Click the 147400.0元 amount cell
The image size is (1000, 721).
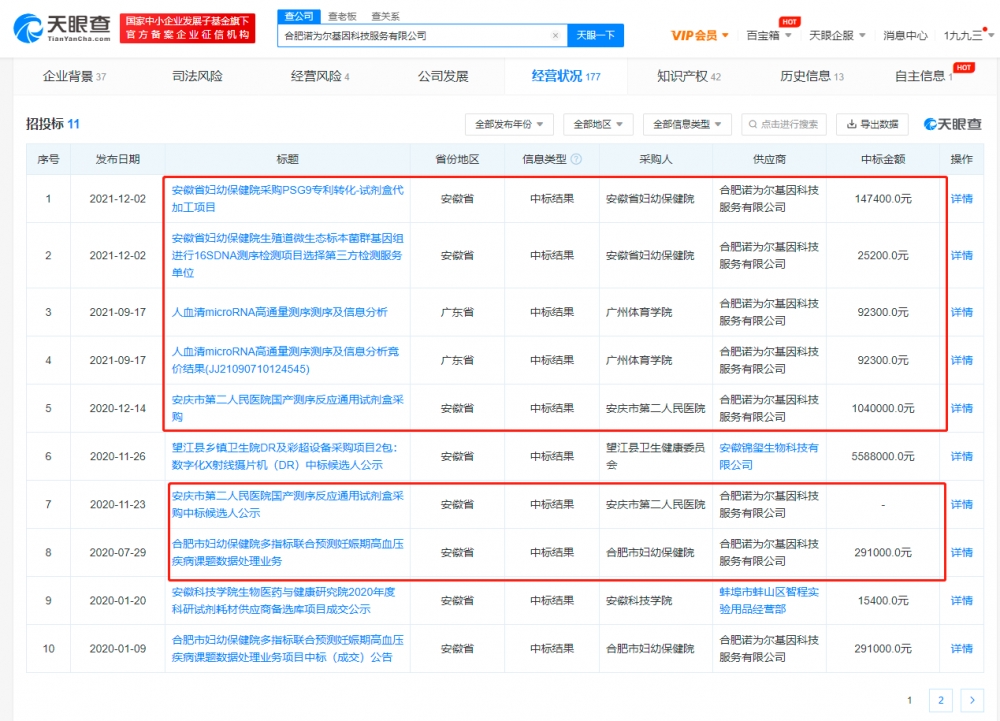[x=883, y=199]
